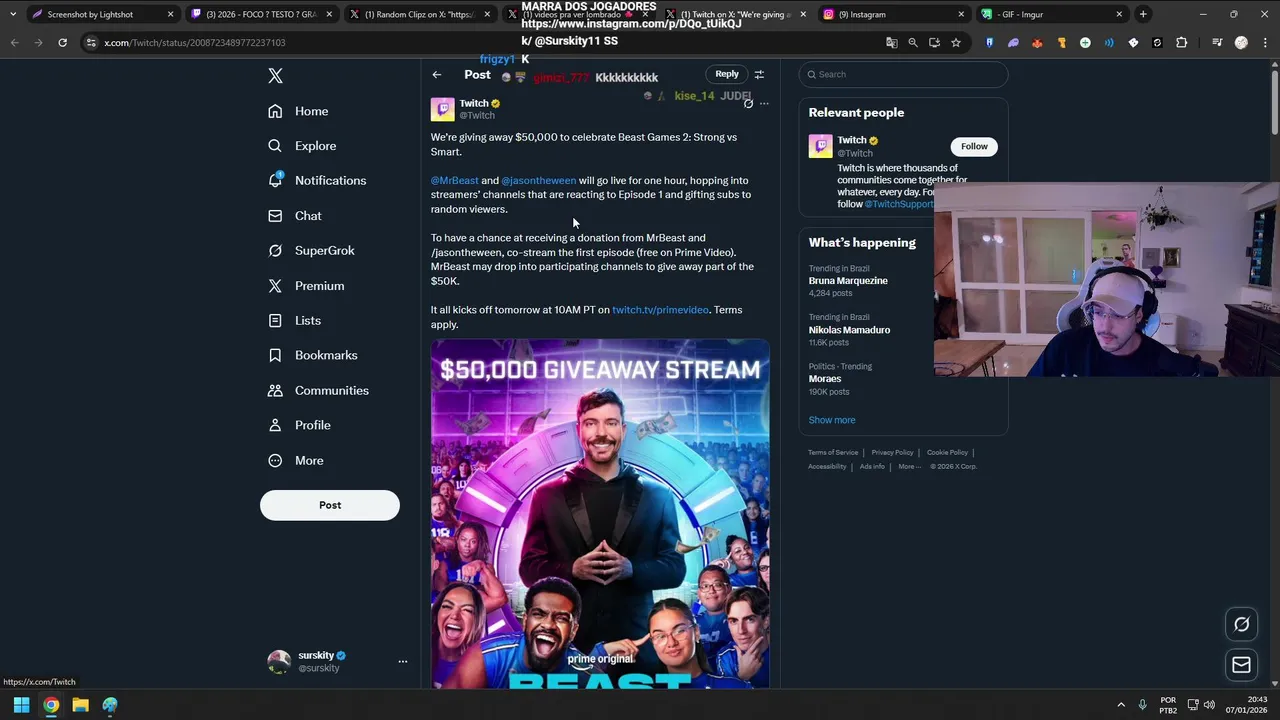1280x720 pixels.
Task: Open Chrome from the taskbar
Action: (51, 705)
